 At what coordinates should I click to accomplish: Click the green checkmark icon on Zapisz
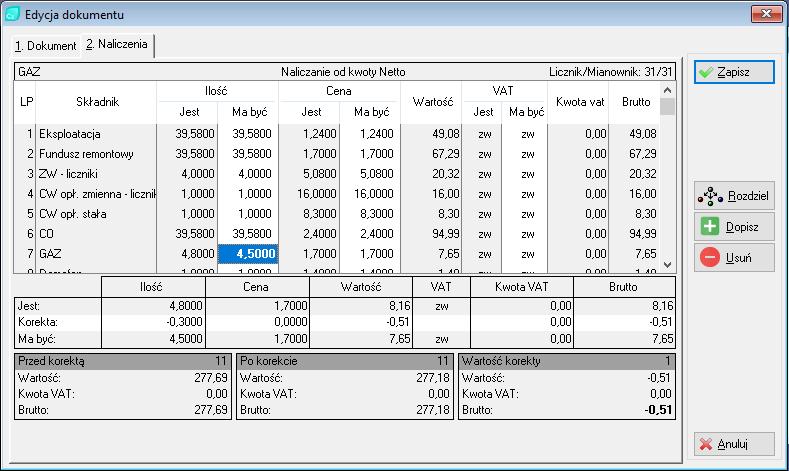pyautogui.click(x=706, y=72)
